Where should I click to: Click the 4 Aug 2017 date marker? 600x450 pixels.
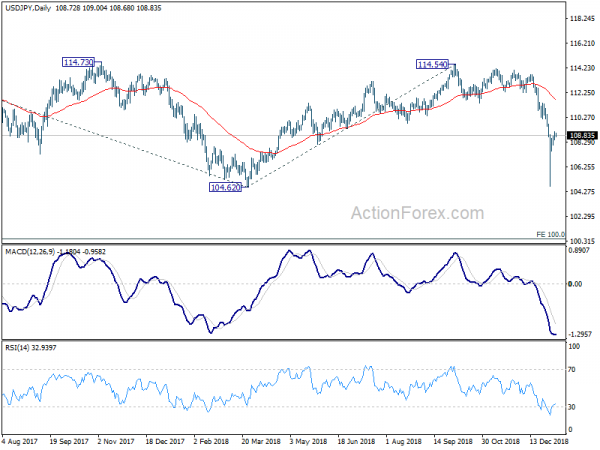[x=20, y=441]
